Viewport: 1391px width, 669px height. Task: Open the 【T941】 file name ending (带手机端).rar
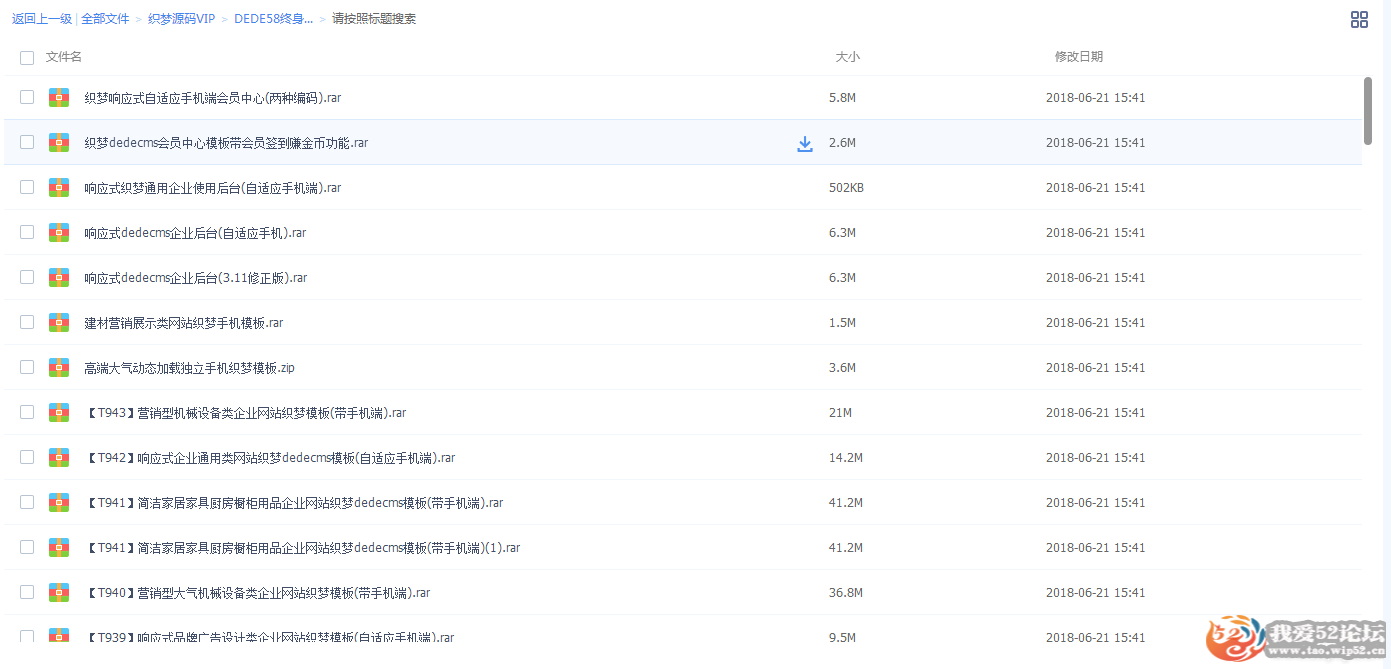click(294, 503)
